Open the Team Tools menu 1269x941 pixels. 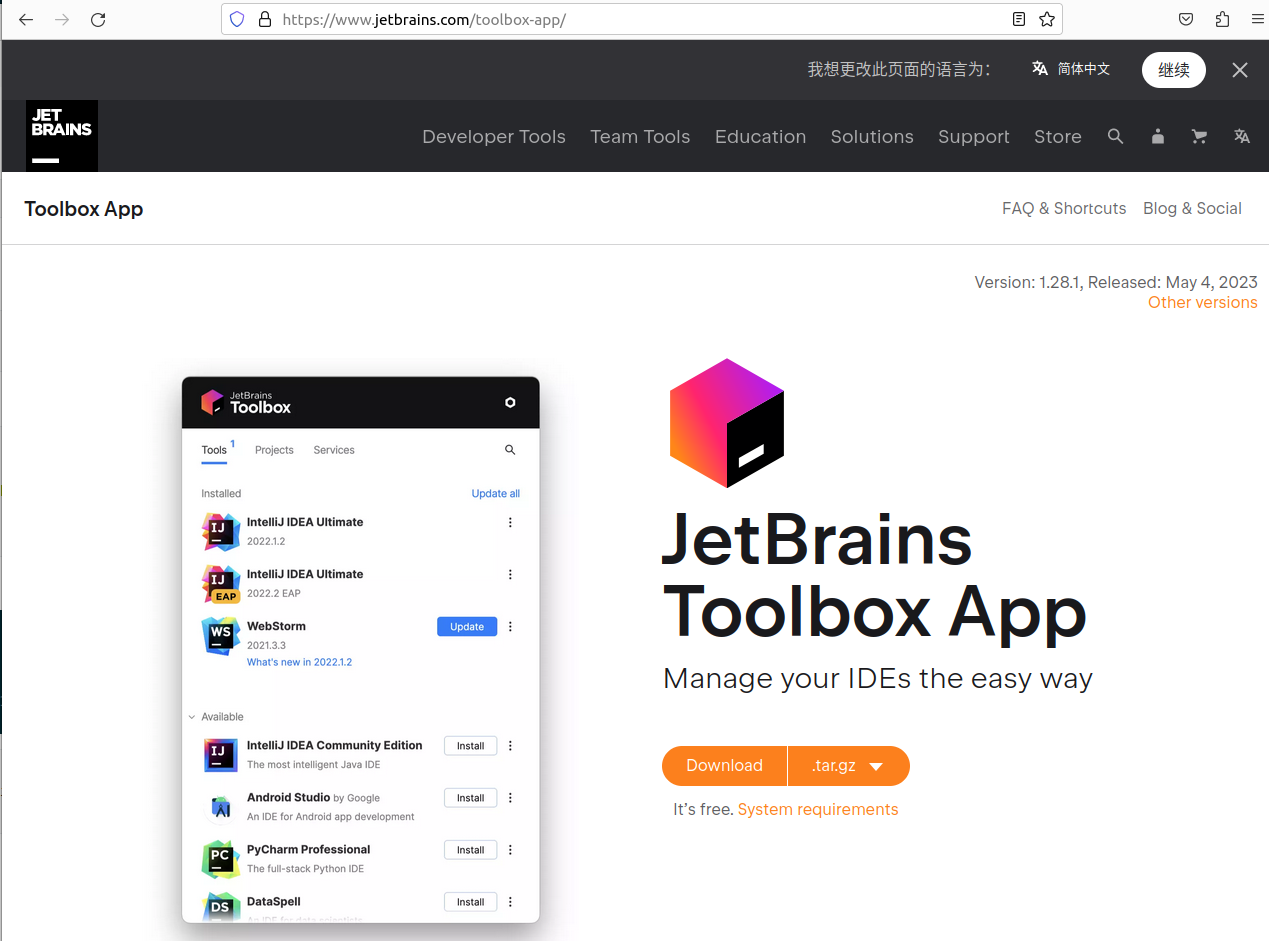(x=640, y=137)
